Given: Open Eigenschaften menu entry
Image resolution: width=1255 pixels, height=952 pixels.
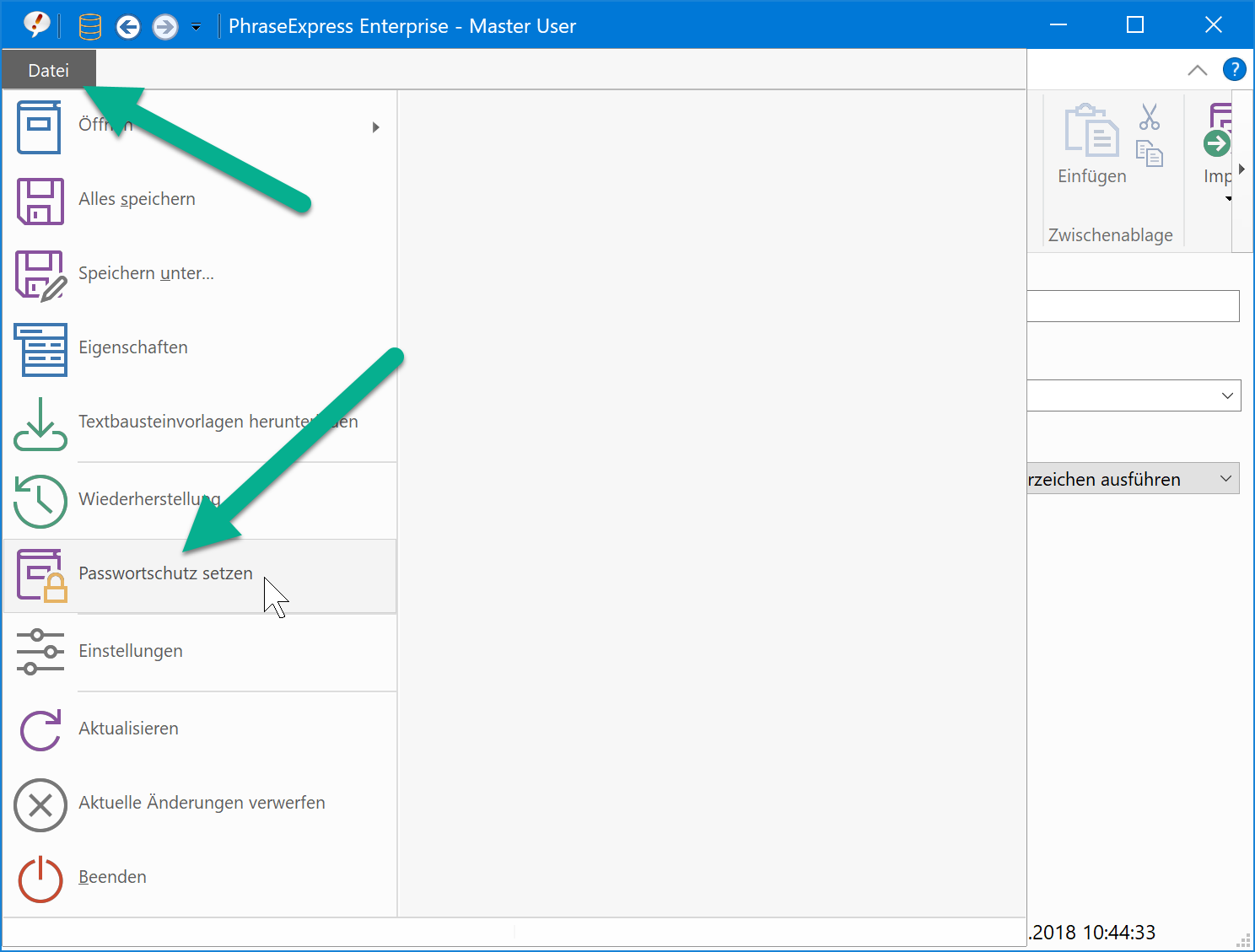Looking at the screenshot, I should [x=200, y=348].
